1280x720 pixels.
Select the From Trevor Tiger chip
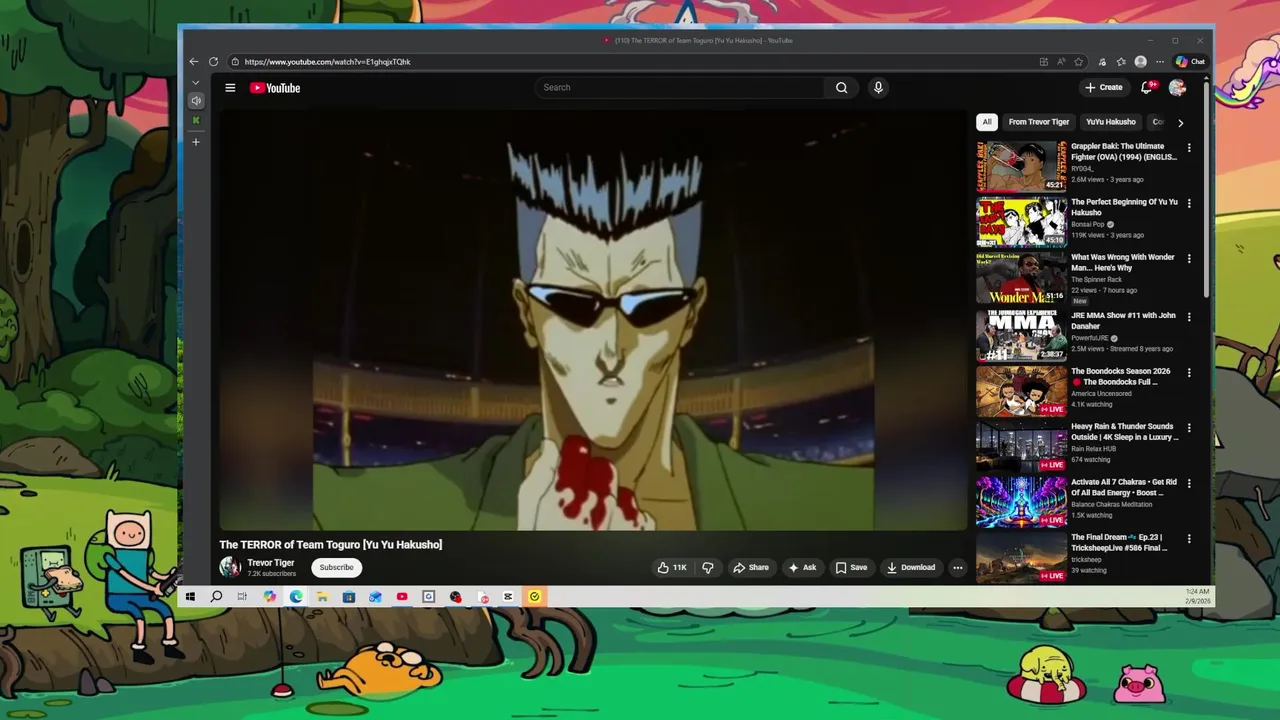(x=1039, y=122)
